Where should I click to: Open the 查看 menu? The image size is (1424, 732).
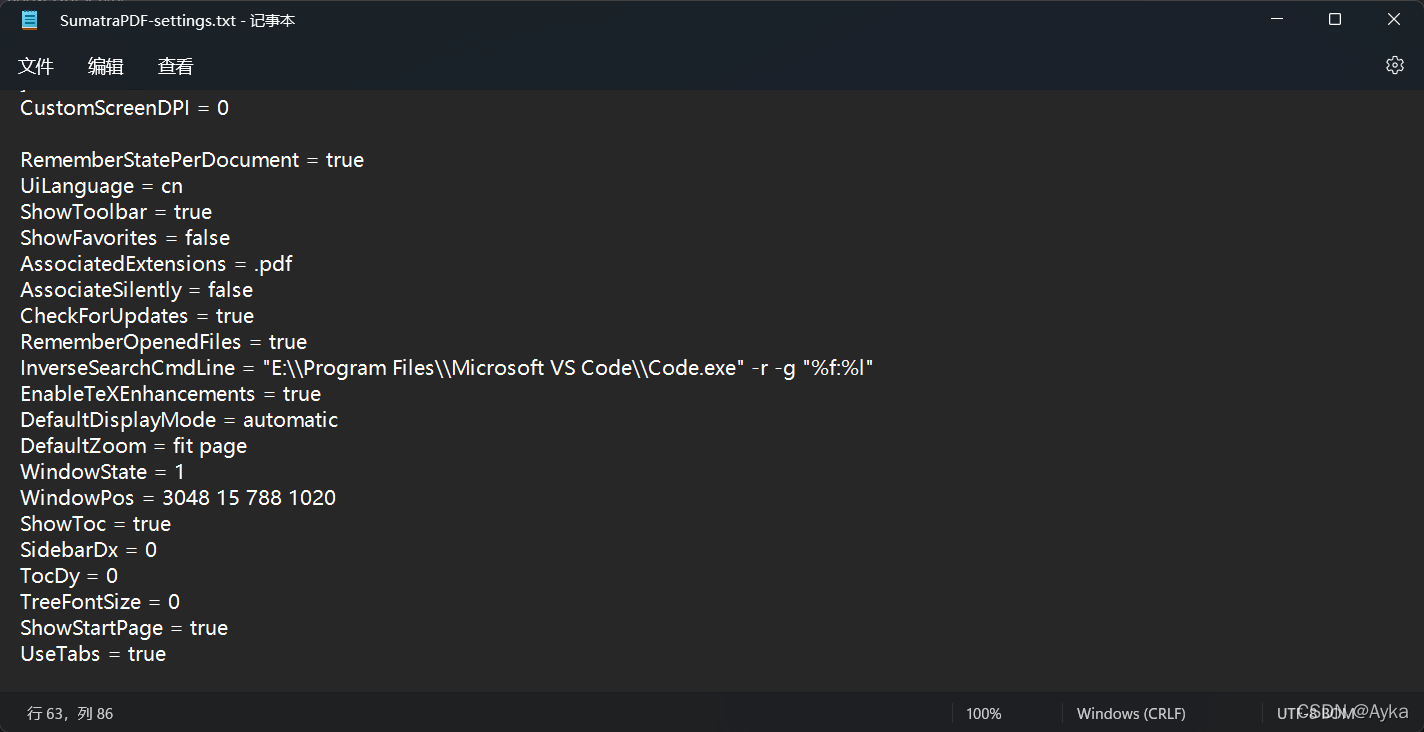pyautogui.click(x=176, y=66)
